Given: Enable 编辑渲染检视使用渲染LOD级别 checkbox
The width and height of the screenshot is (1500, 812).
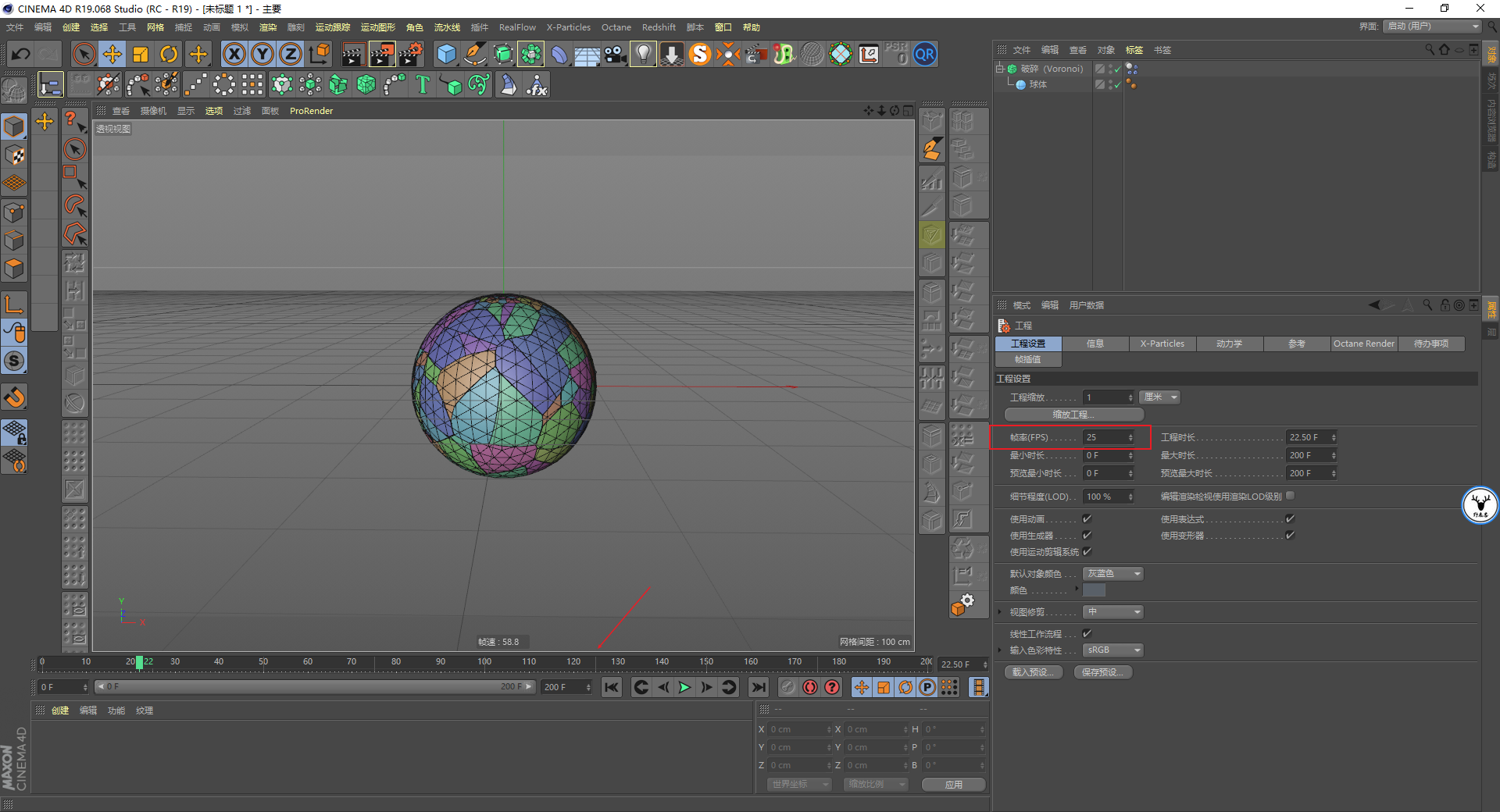Looking at the screenshot, I should (1290, 496).
